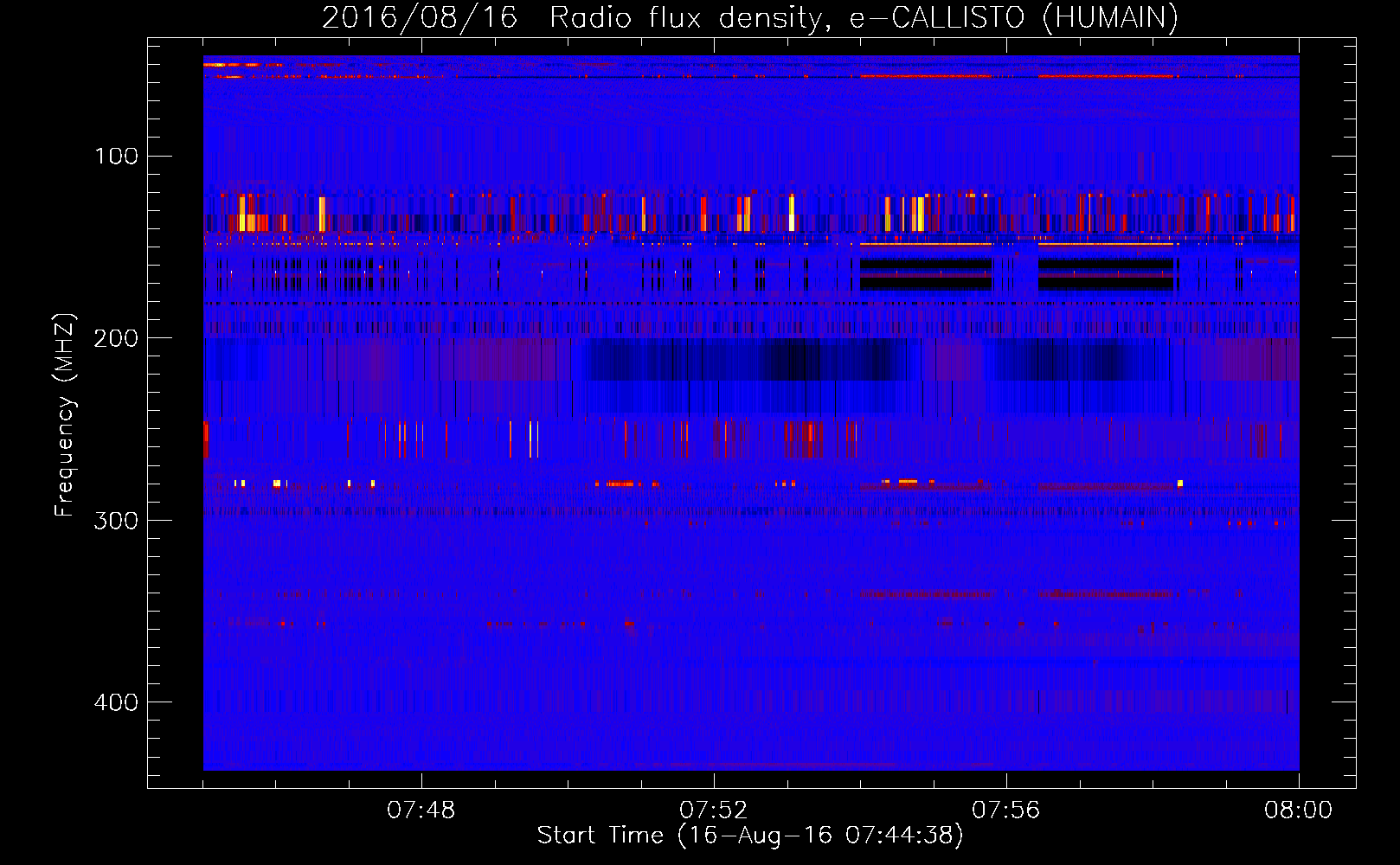Click the 07:56 time tick label
Image resolution: width=1400 pixels, height=865 pixels.
point(1005,811)
